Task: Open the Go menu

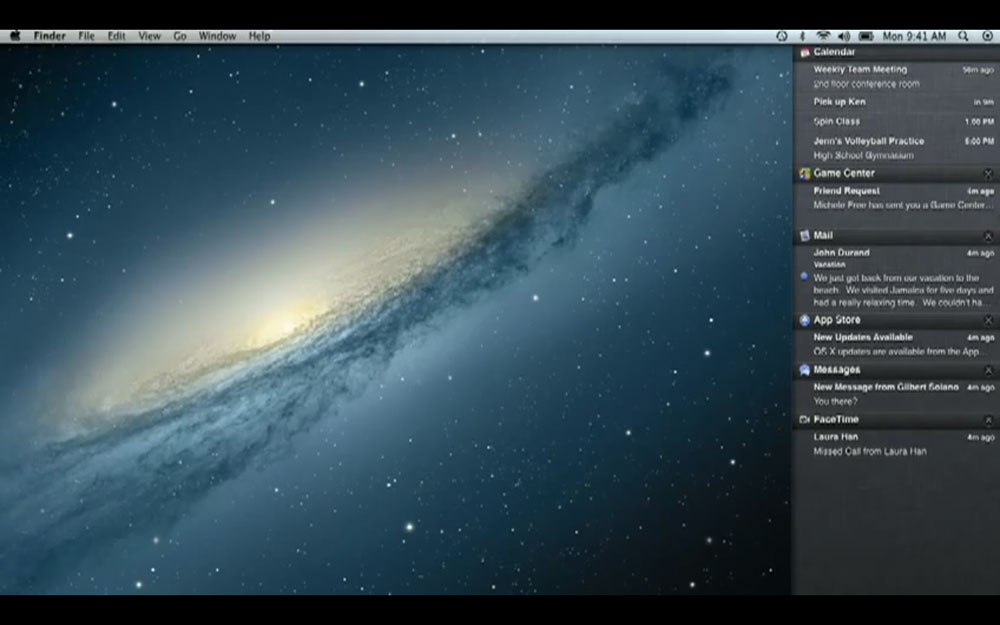Action: [x=180, y=36]
